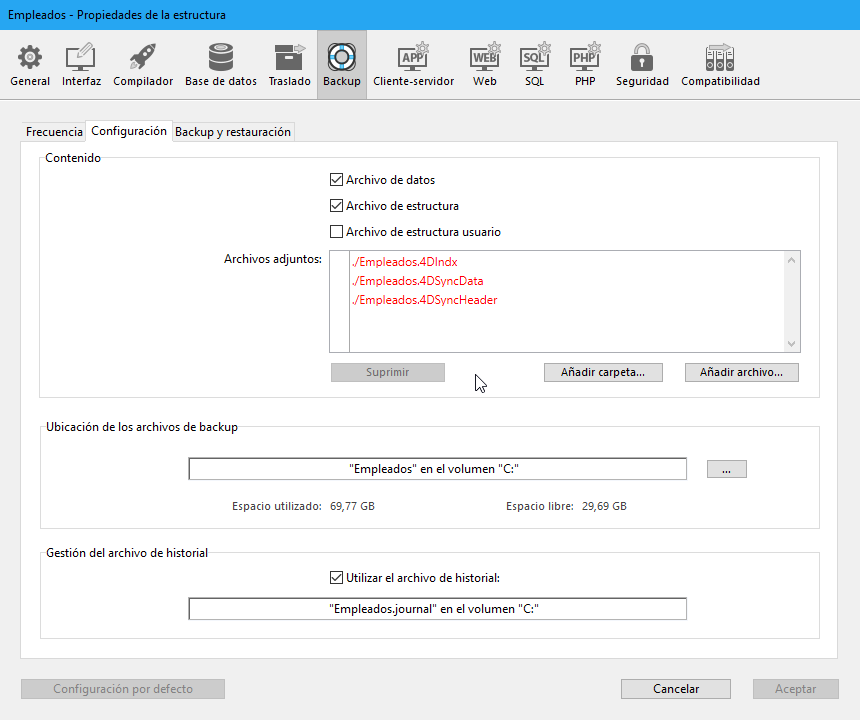Open Seguridad padlock settings
Image resolution: width=860 pixels, height=720 pixels.
click(x=642, y=65)
